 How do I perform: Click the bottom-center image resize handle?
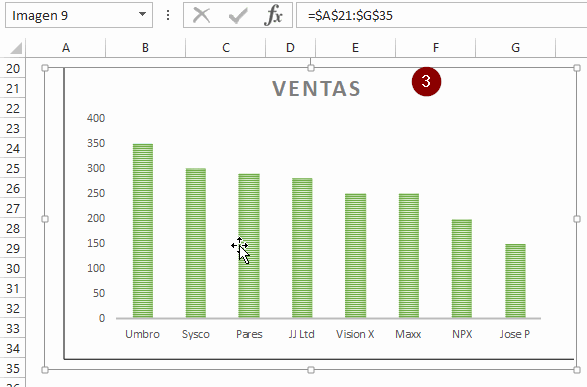click(311, 370)
